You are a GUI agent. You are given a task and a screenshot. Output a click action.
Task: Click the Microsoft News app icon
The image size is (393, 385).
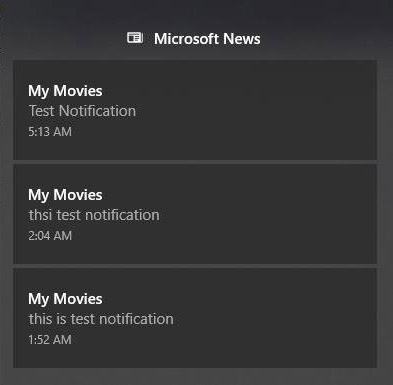pyautogui.click(x=135, y=38)
